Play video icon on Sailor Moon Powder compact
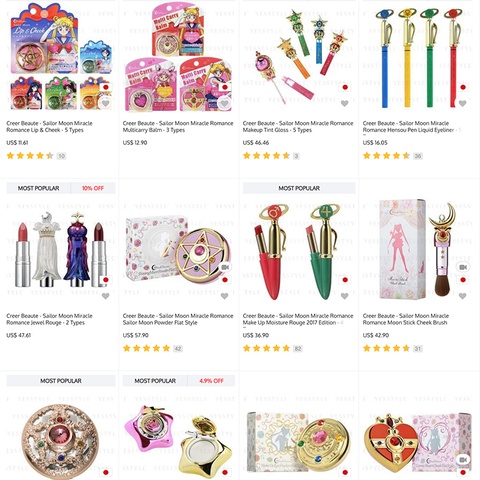The height and width of the screenshot is (480, 480). (225, 267)
